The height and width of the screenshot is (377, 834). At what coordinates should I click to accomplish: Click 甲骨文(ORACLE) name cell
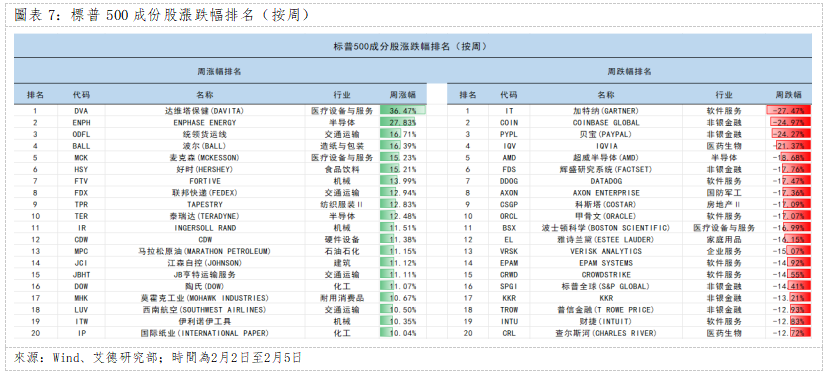pos(605,216)
